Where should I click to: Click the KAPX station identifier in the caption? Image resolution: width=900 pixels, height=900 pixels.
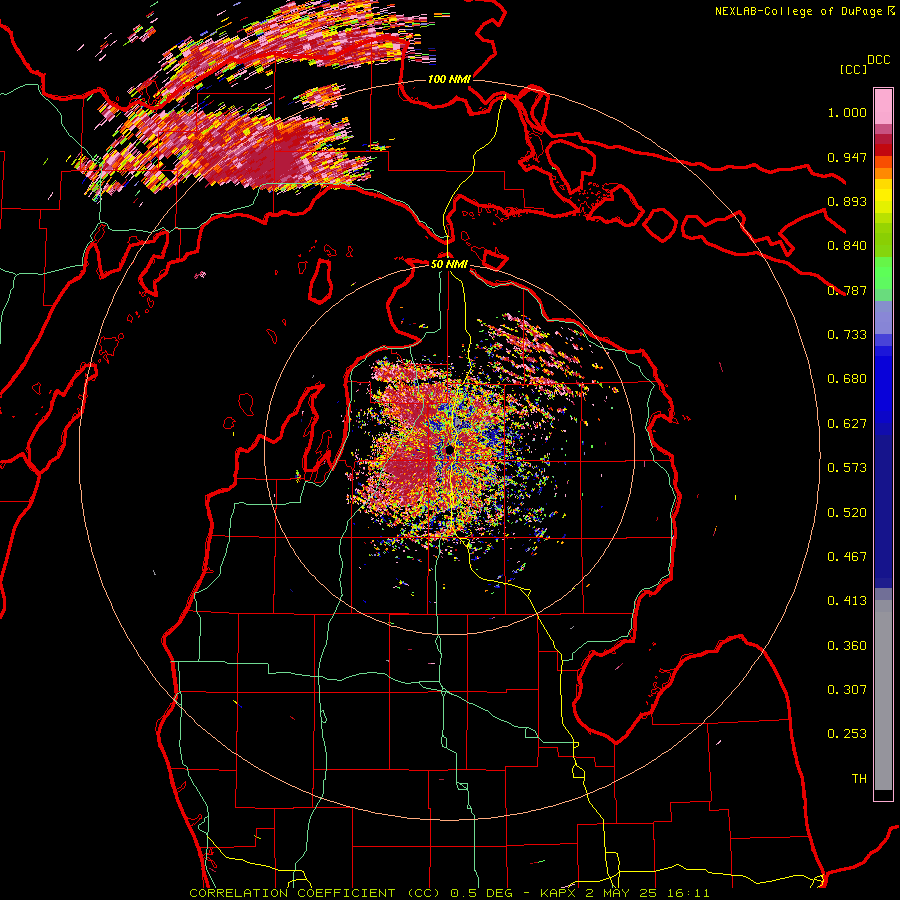pos(557,893)
